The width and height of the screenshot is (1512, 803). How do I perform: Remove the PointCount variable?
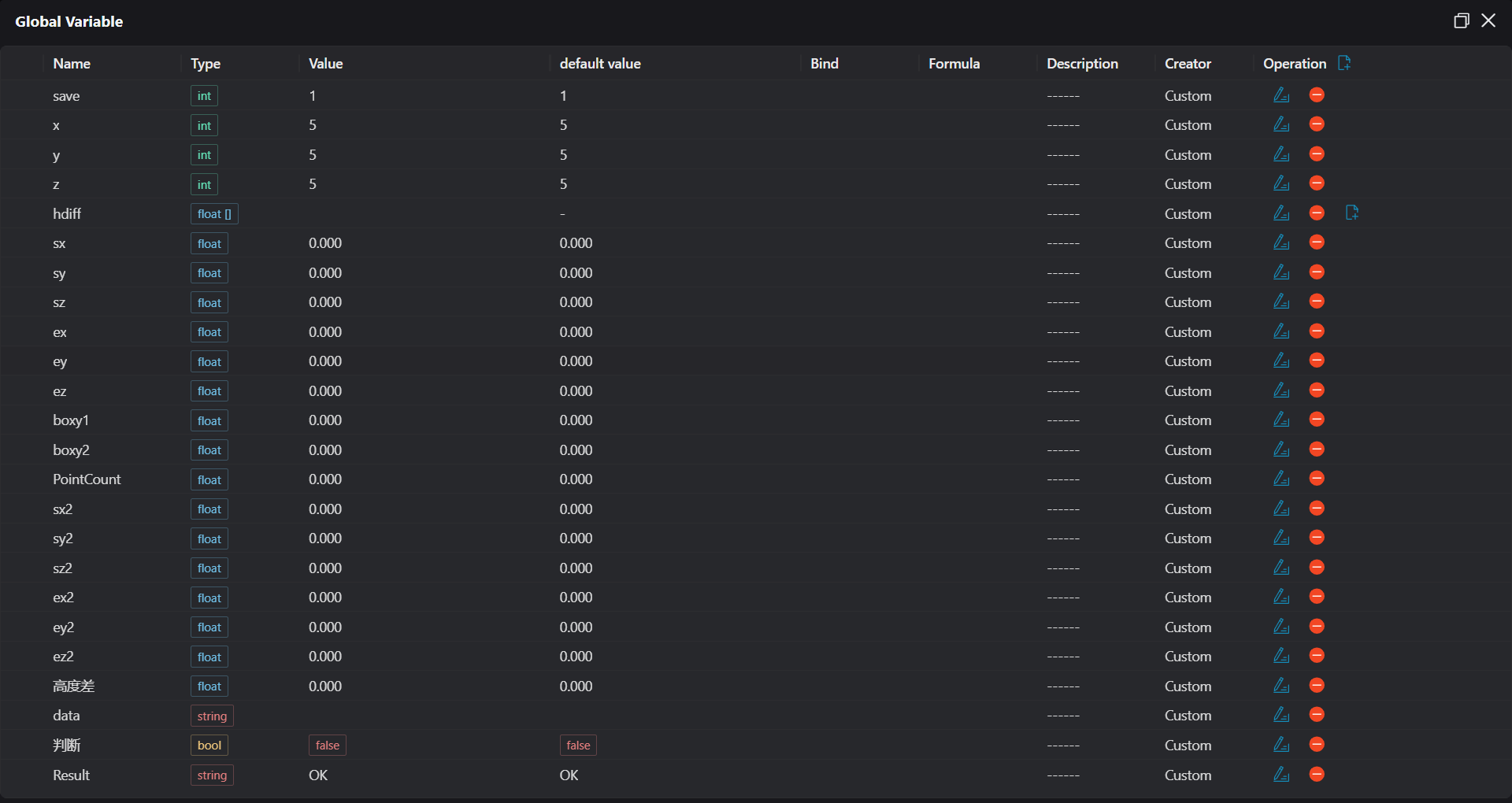[x=1317, y=479]
